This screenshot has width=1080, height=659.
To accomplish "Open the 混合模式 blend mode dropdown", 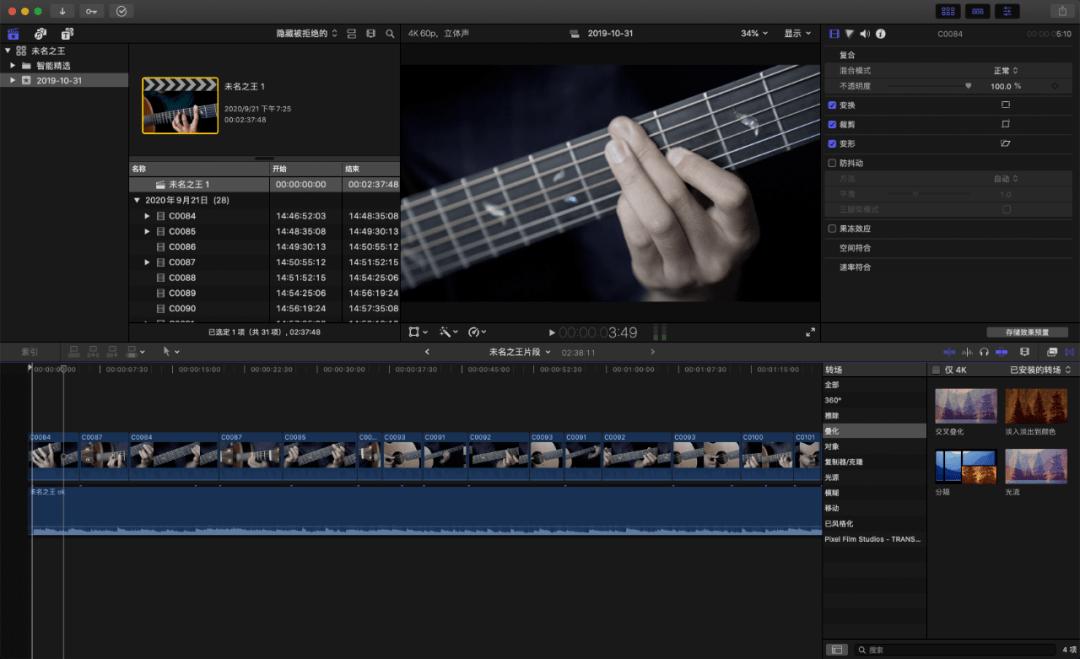I will click(x=1005, y=71).
